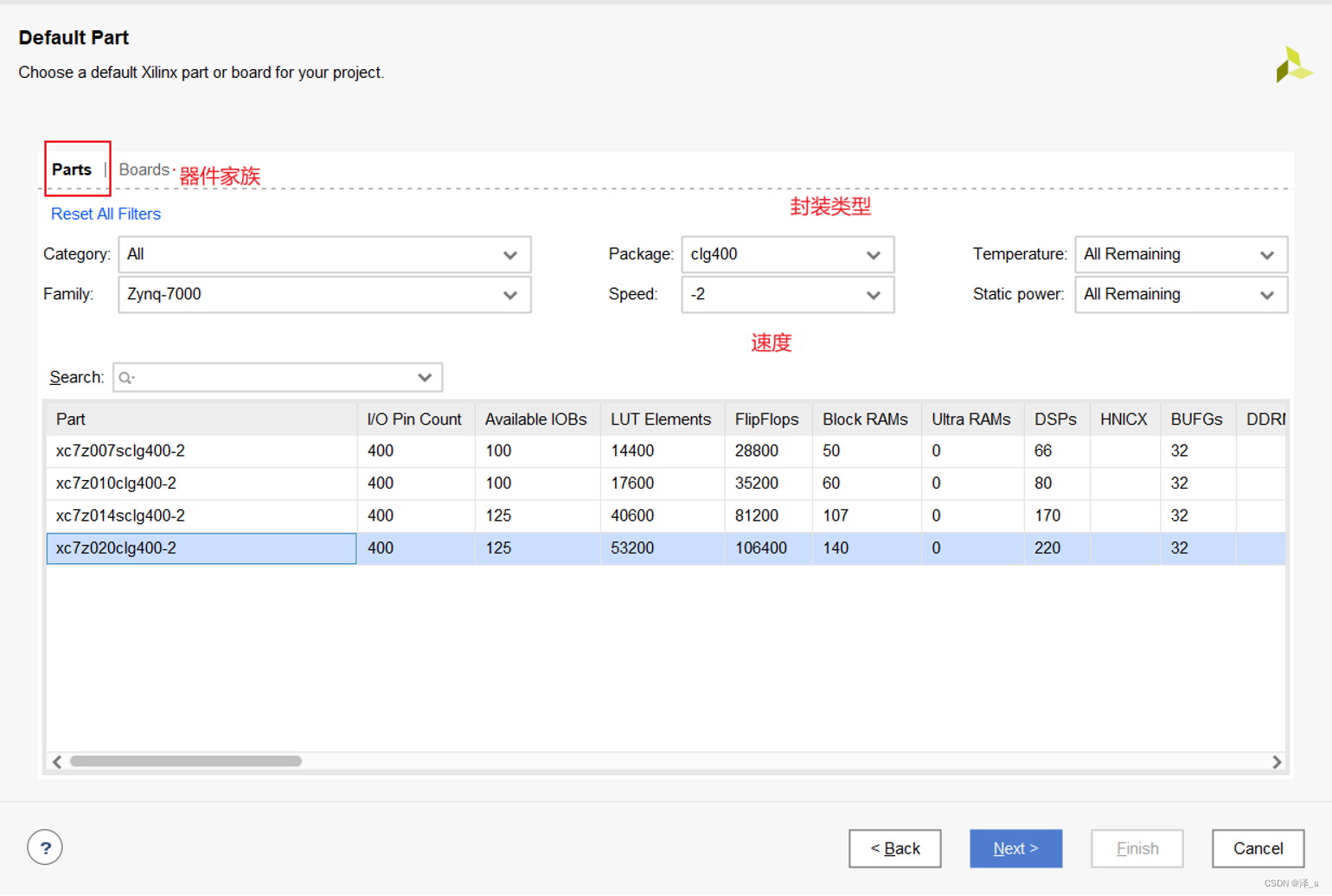The height and width of the screenshot is (896, 1332).
Task: Switch to the Boards tab
Action: 144,170
